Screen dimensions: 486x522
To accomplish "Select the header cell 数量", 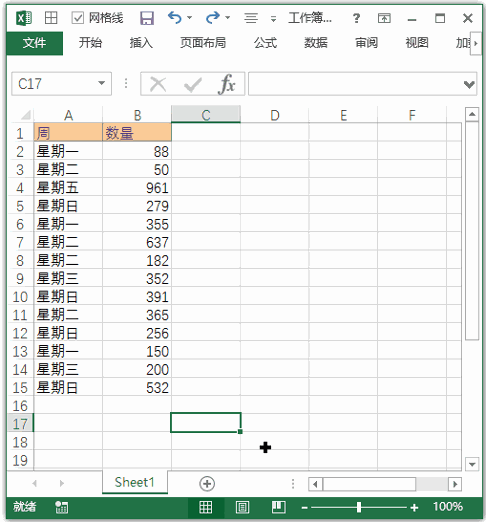I will (x=137, y=133).
